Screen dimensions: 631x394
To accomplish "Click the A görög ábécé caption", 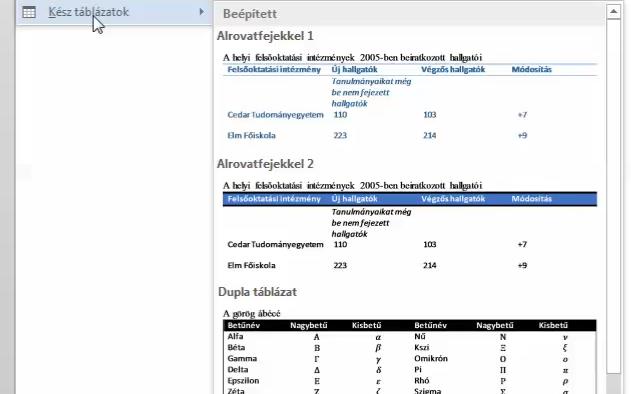I will pos(252,314).
